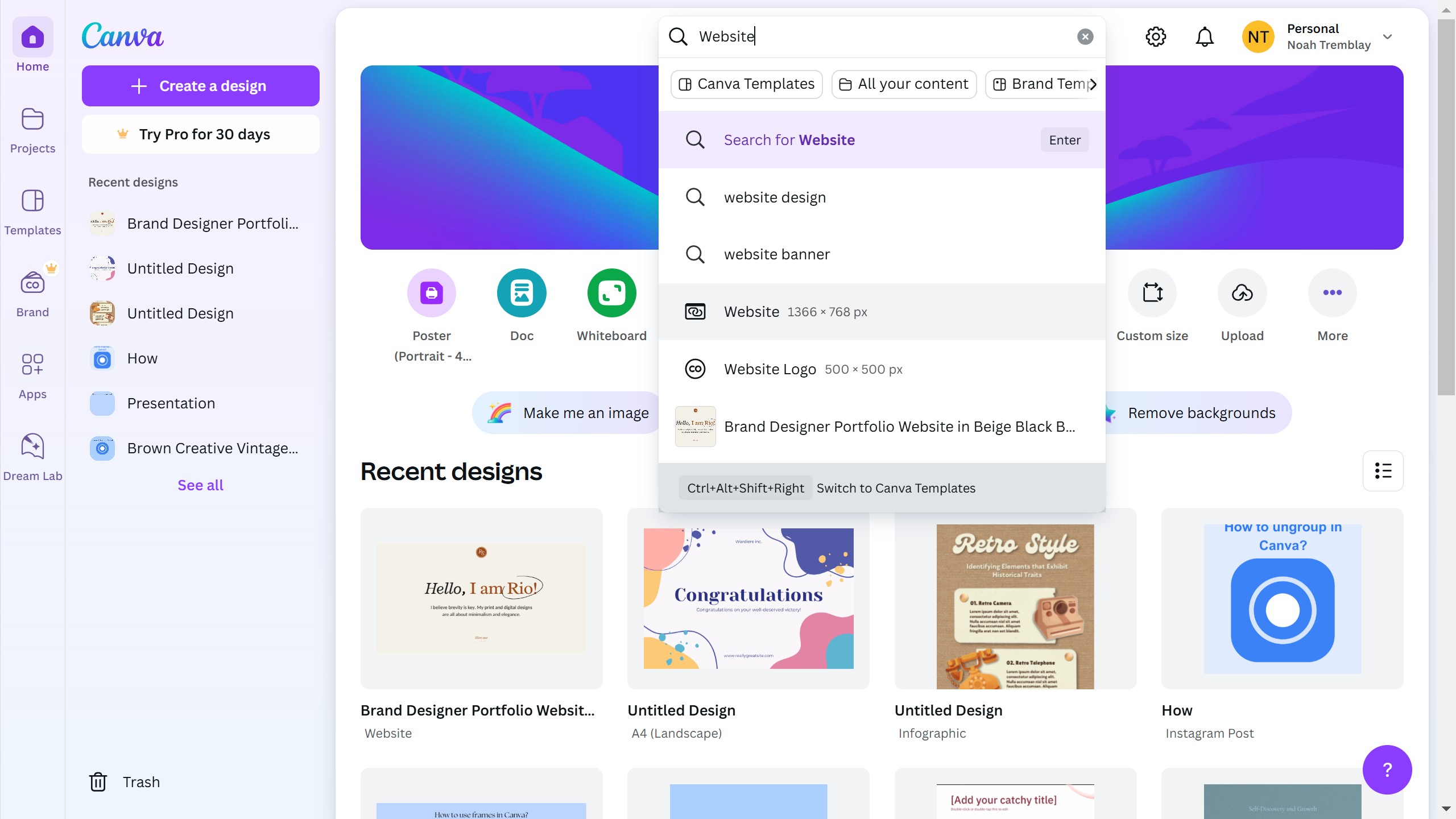The image size is (1456, 819).
Task: Open the See all recent designs link
Action: (x=200, y=485)
